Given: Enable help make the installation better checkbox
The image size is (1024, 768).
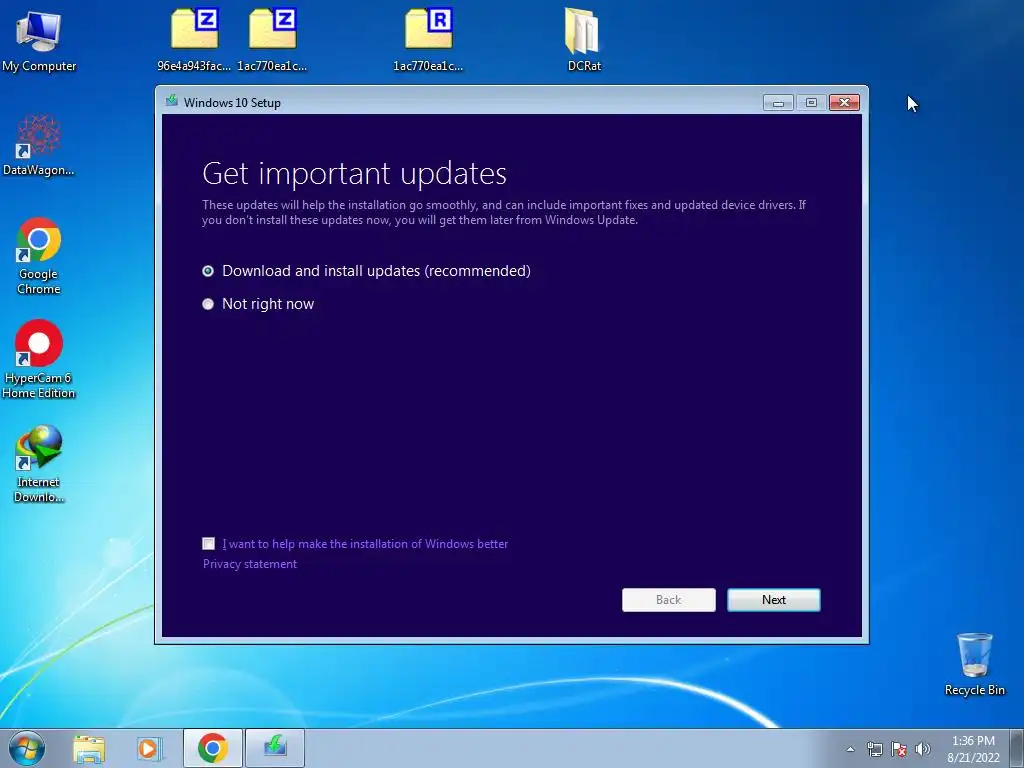Looking at the screenshot, I should coord(209,543).
